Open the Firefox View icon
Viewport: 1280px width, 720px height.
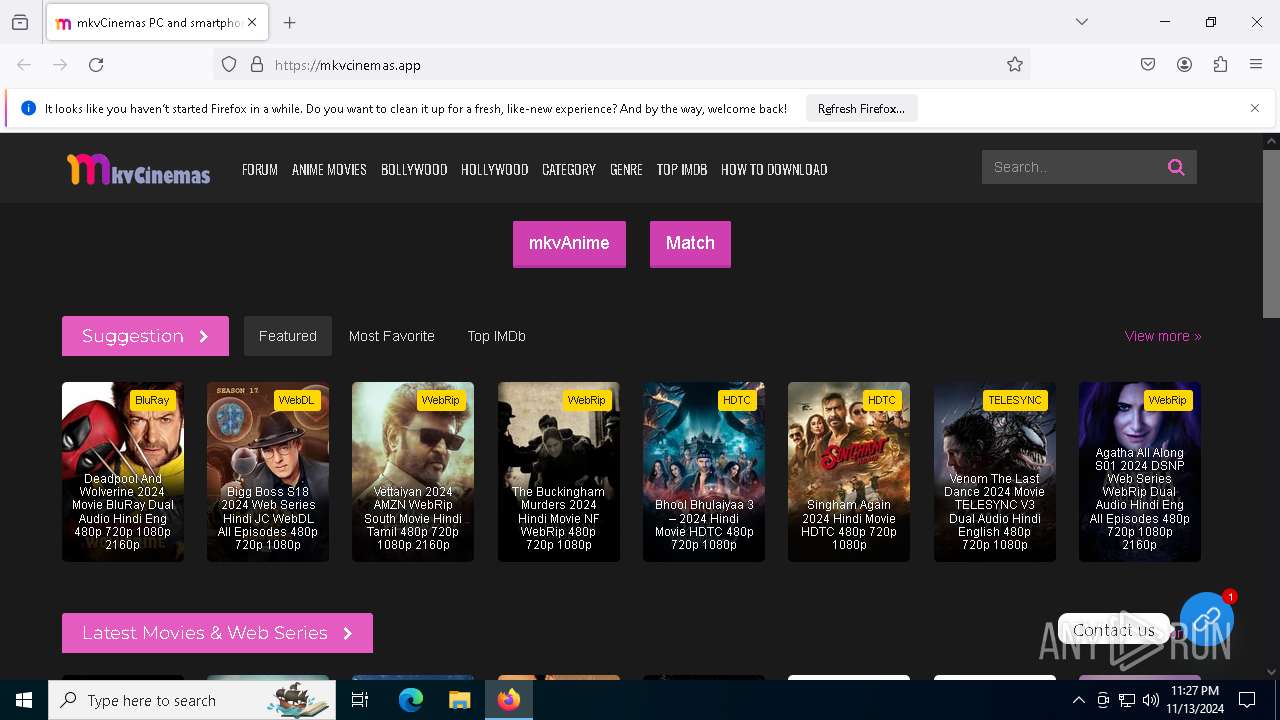20,22
